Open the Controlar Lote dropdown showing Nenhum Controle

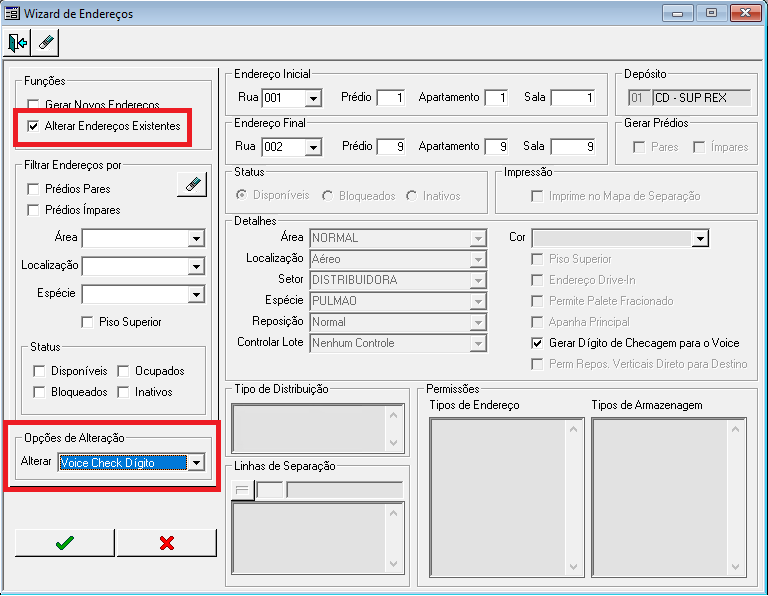tap(477, 343)
